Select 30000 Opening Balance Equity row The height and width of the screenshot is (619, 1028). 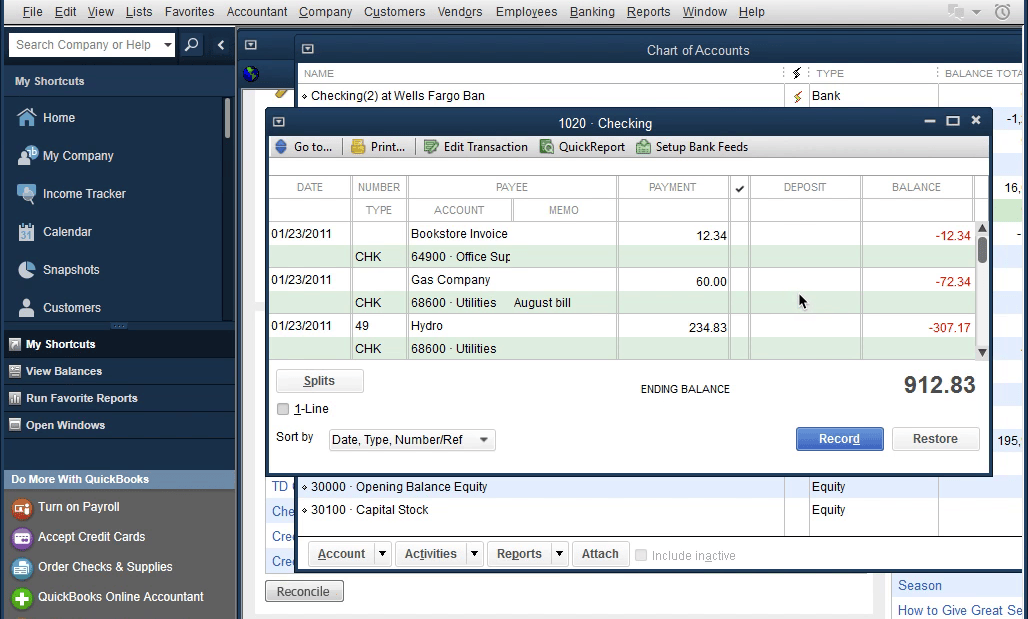click(x=541, y=487)
